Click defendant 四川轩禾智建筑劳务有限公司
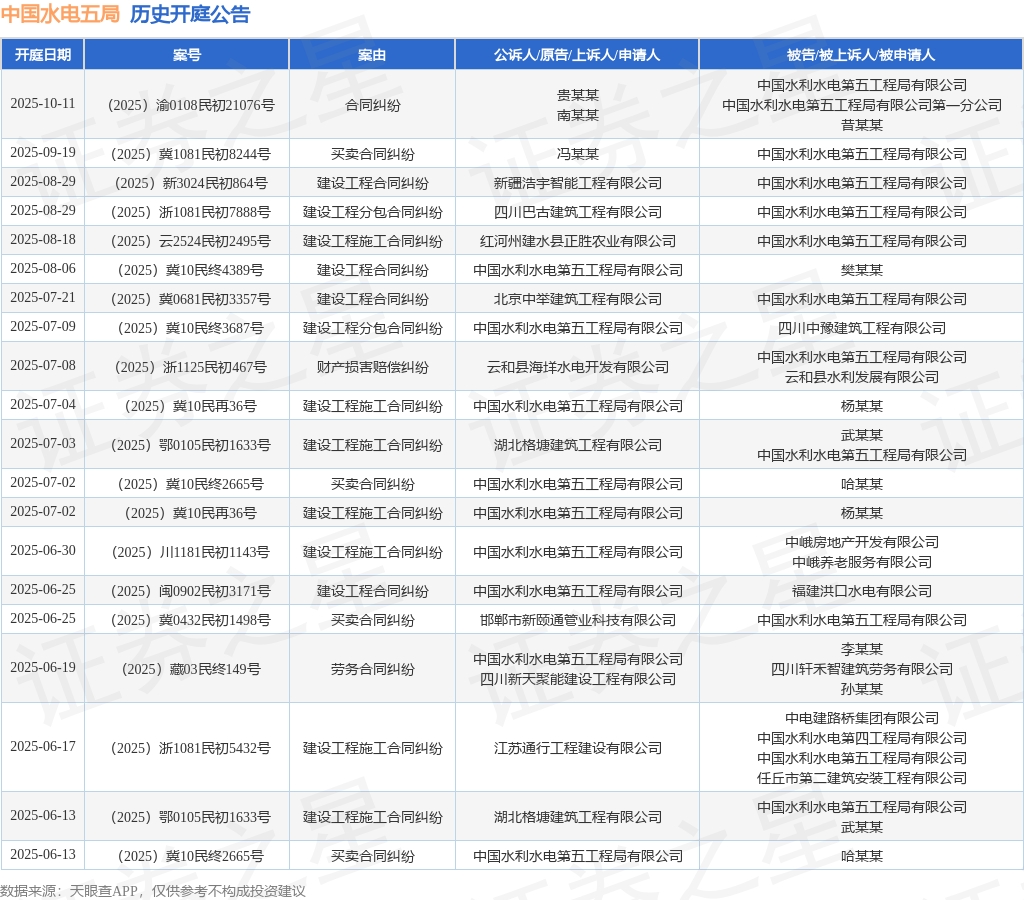The height and width of the screenshot is (900, 1024). tap(862, 669)
